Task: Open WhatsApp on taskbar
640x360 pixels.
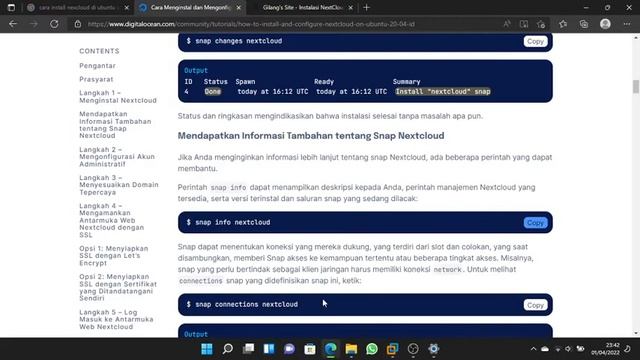Action: click(372, 349)
